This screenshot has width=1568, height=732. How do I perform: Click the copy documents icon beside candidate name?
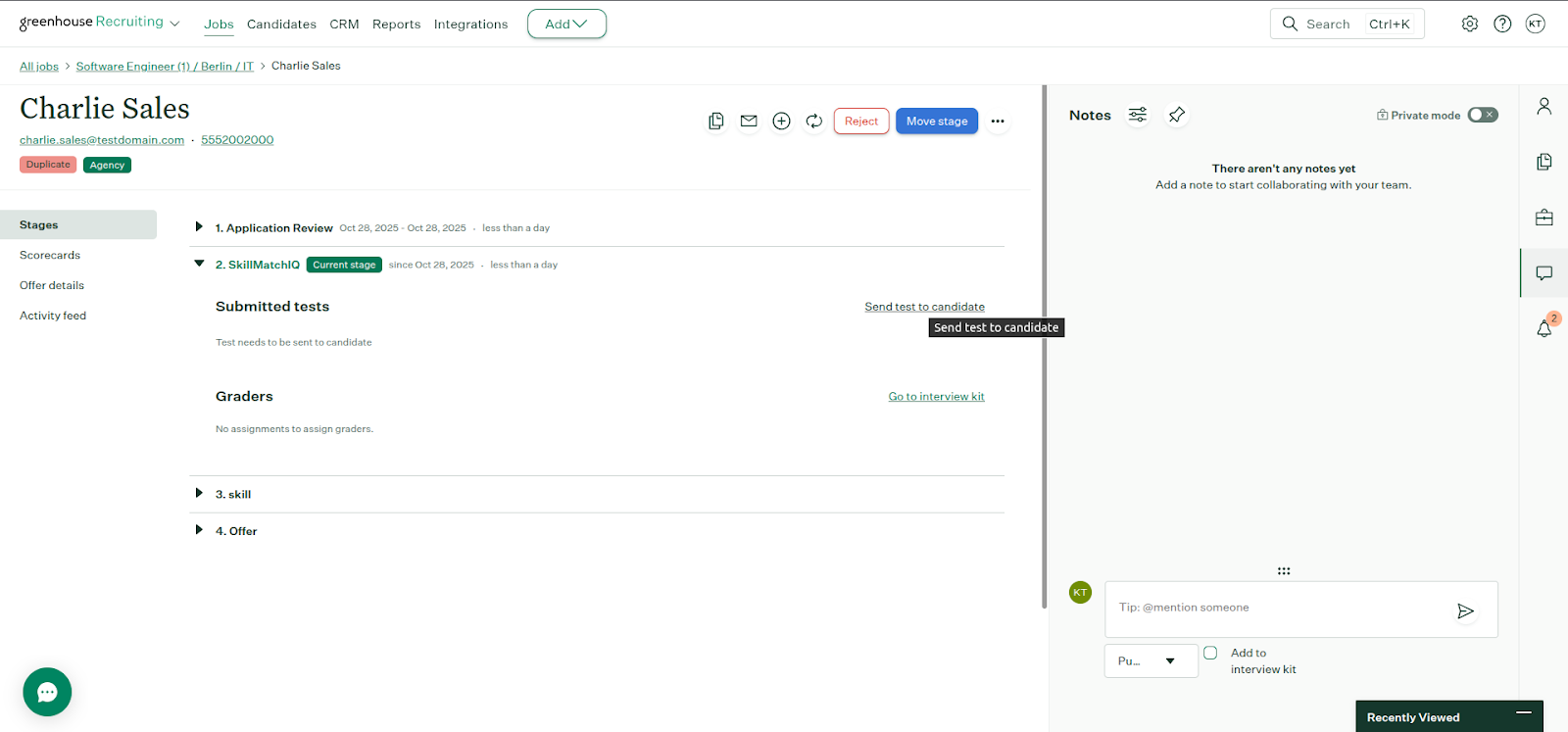click(716, 122)
